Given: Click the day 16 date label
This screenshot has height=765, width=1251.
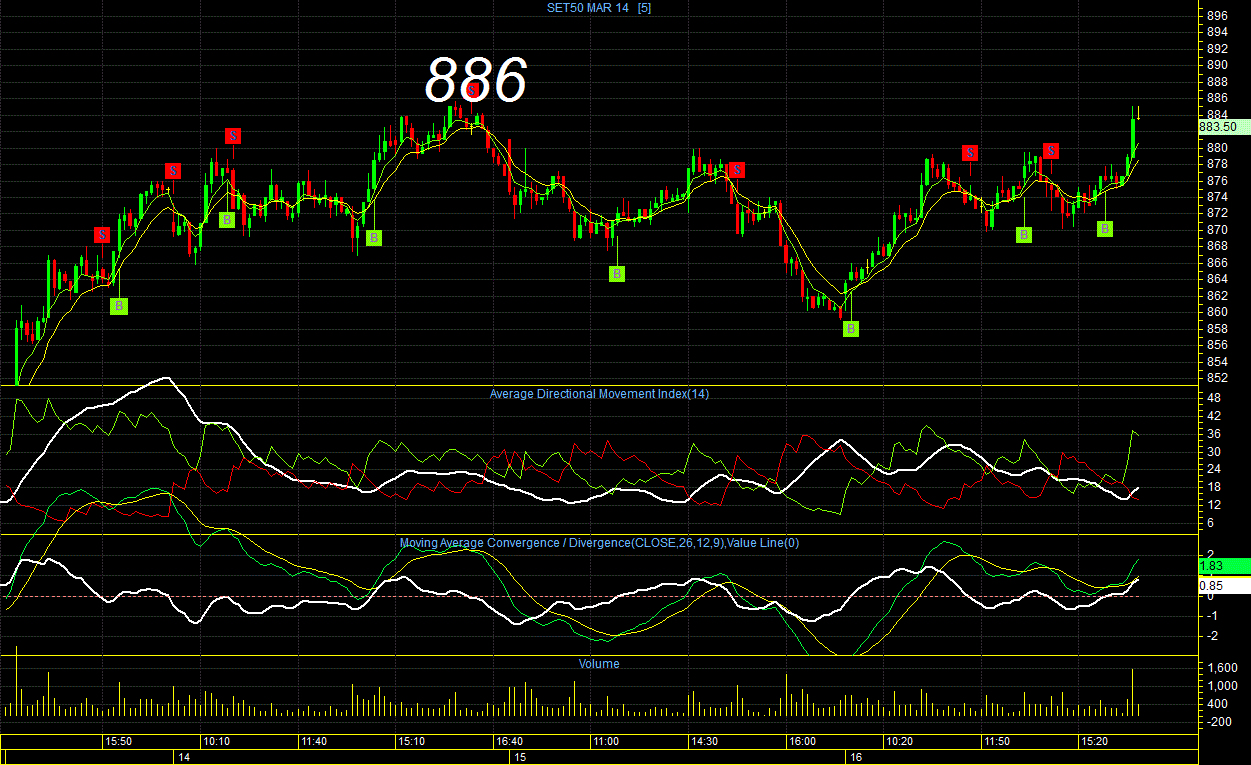Looking at the screenshot, I should (x=856, y=758).
